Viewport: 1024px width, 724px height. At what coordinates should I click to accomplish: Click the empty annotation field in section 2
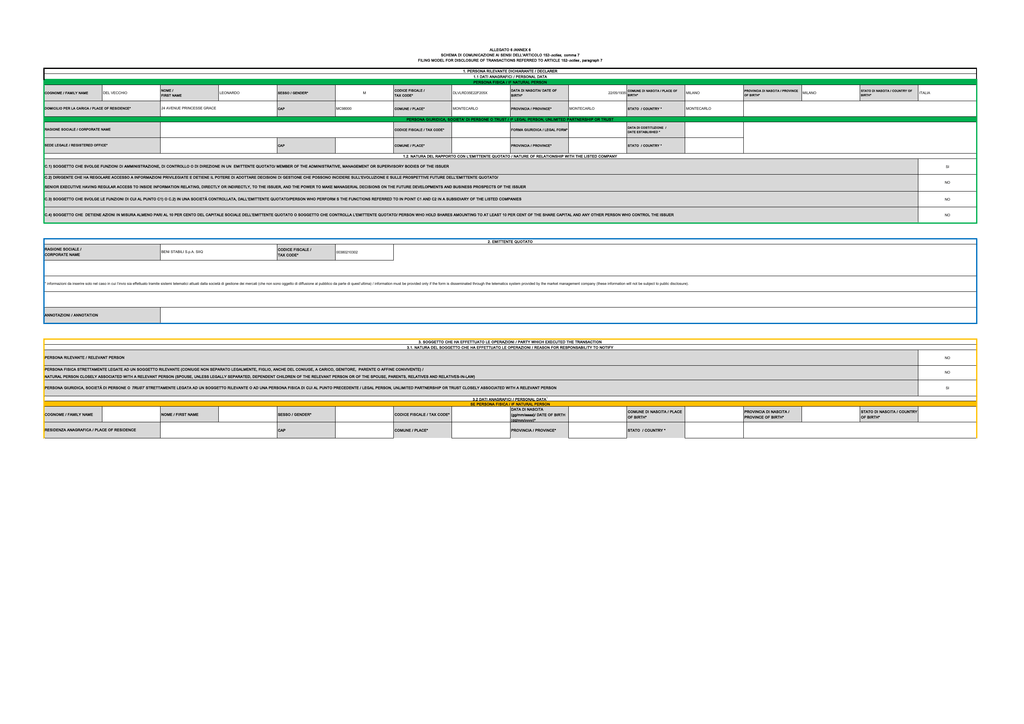[x=568, y=315]
